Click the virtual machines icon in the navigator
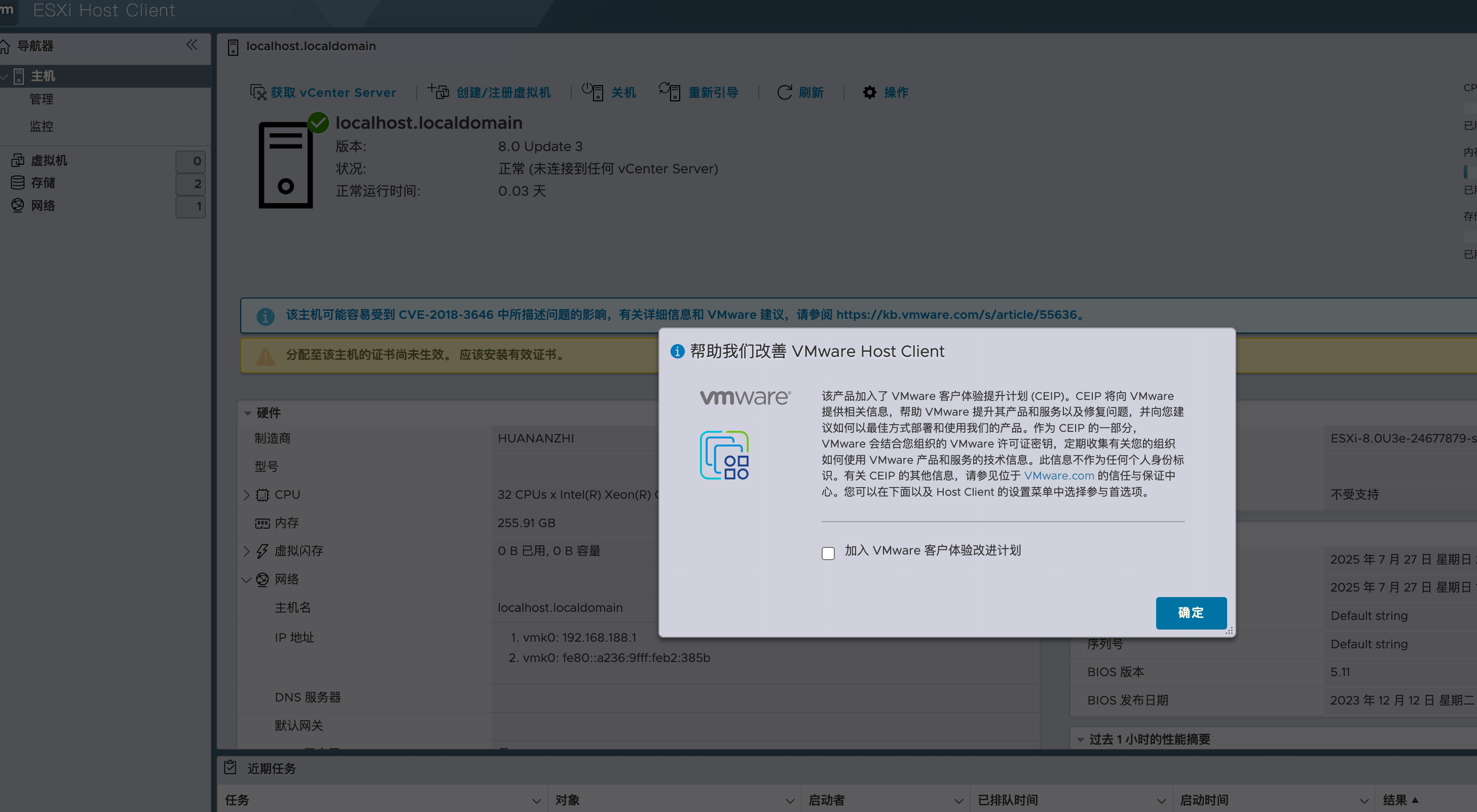The image size is (1477, 812). coord(18,161)
